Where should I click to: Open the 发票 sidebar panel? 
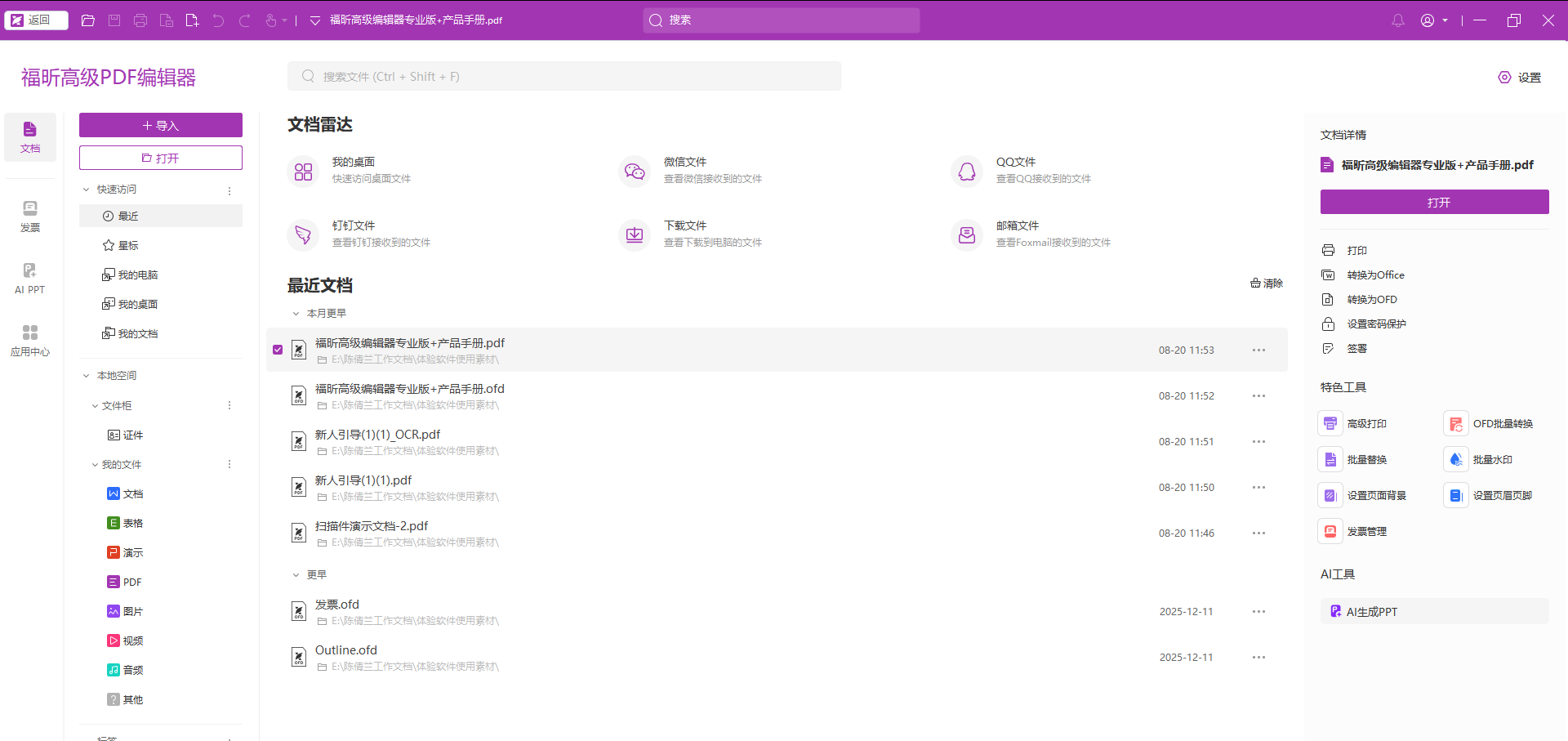click(x=30, y=216)
